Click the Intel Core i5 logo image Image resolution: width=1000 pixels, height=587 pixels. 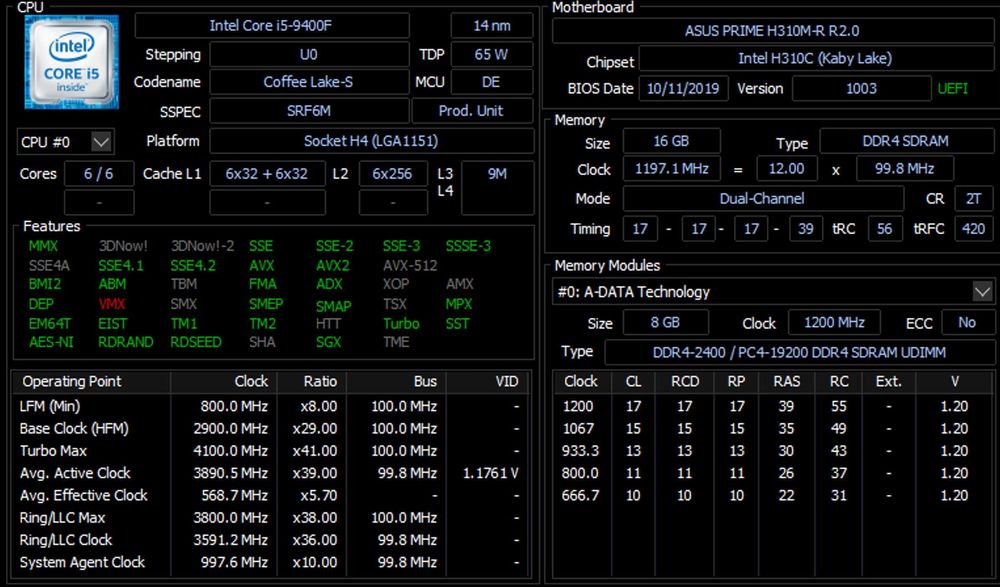(x=71, y=62)
